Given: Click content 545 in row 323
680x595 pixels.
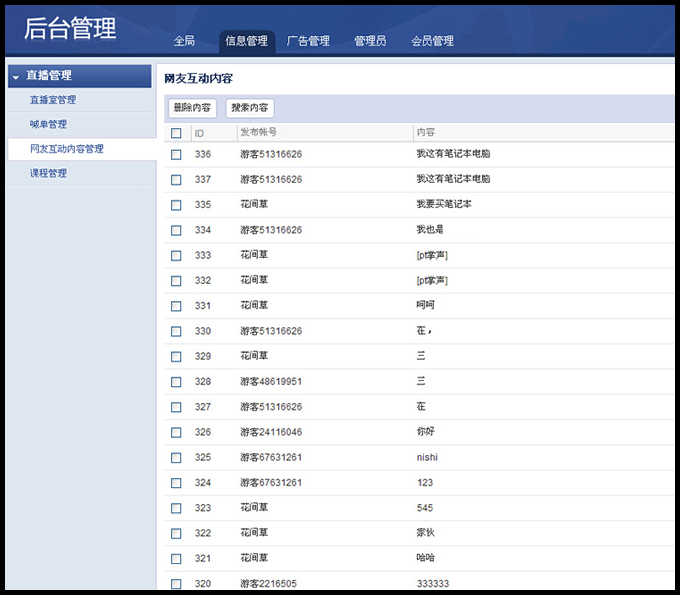Looking at the screenshot, I should tap(425, 508).
